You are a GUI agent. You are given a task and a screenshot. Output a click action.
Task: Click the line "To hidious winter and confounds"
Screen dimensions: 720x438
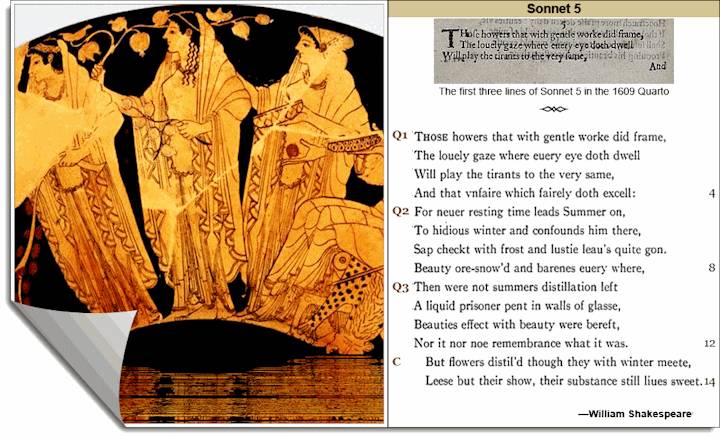527,230
